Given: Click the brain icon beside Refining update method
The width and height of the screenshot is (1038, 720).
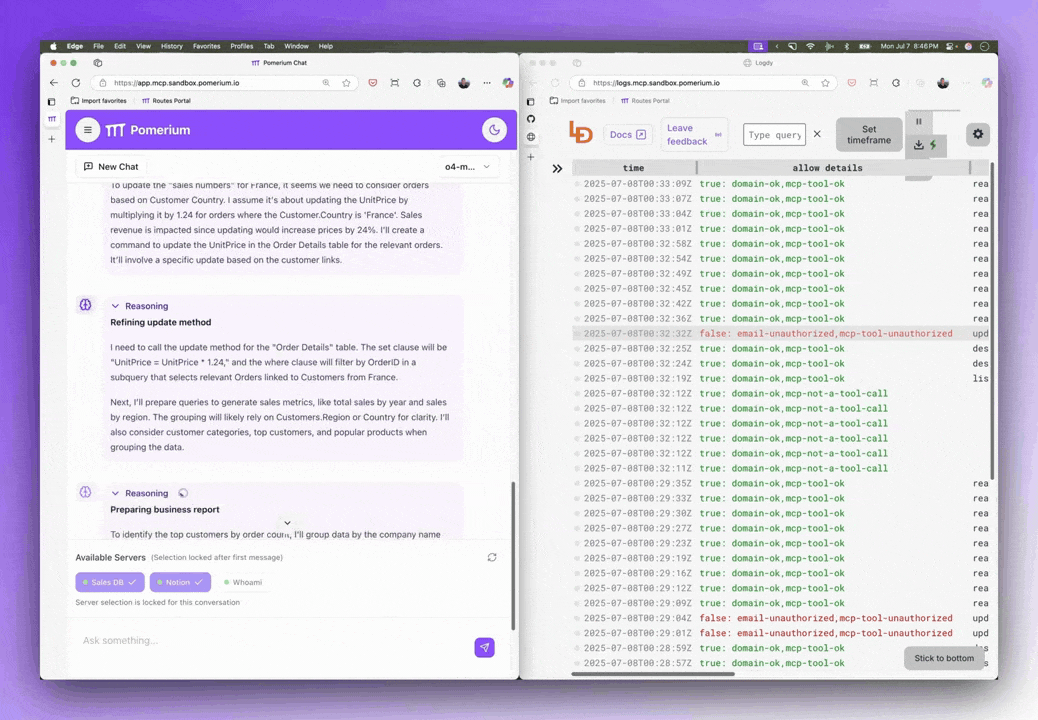Looking at the screenshot, I should click(x=85, y=304).
